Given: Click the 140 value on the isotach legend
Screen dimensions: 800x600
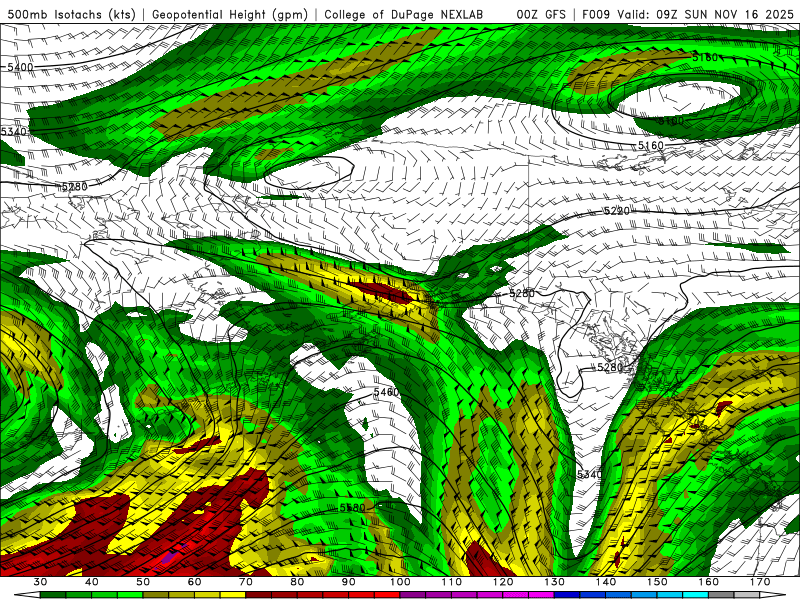Looking at the screenshot, I should click(606, 582).
